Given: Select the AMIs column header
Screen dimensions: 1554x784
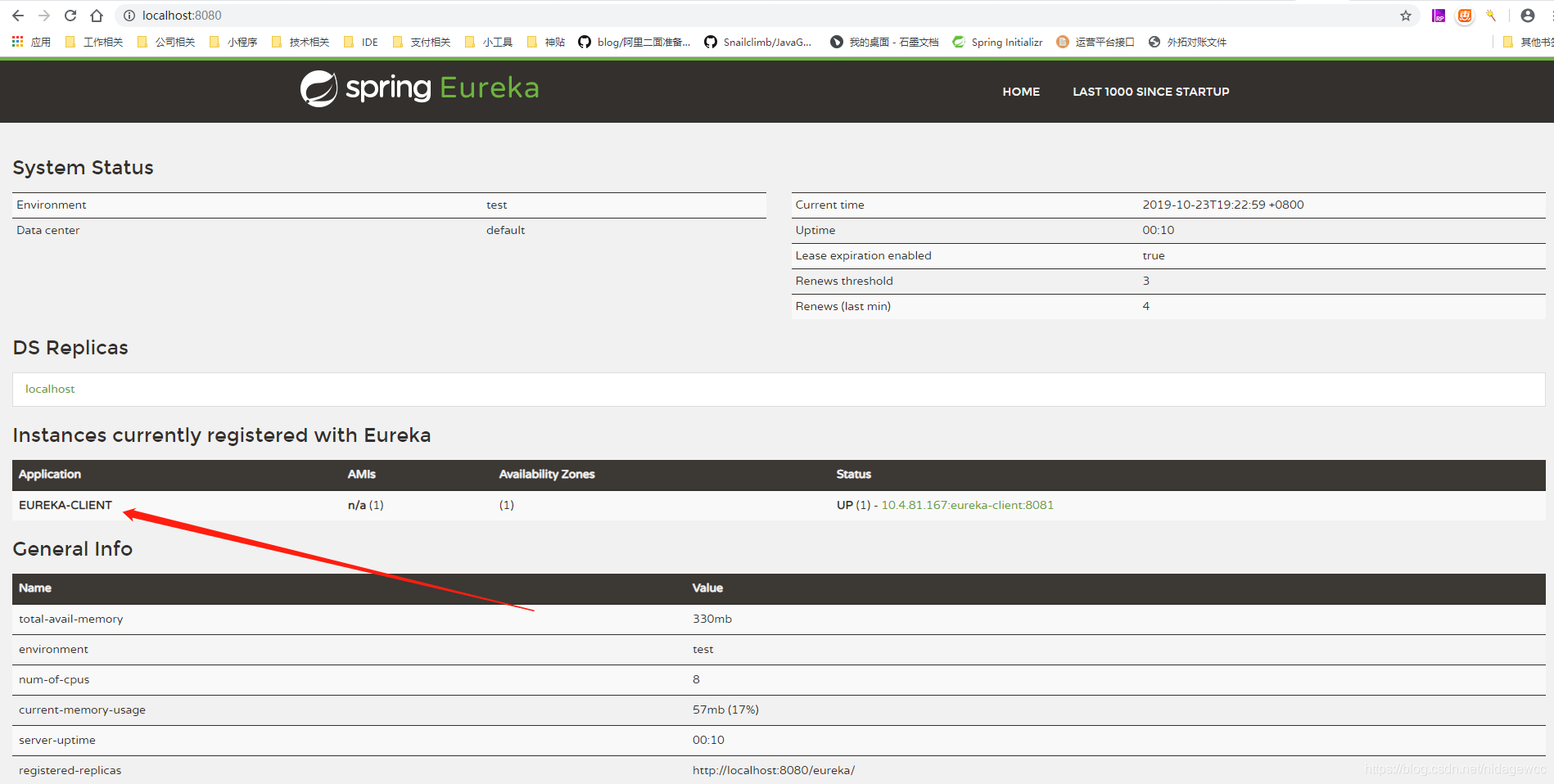Looking at the screenshot, I should click(361, 474).
